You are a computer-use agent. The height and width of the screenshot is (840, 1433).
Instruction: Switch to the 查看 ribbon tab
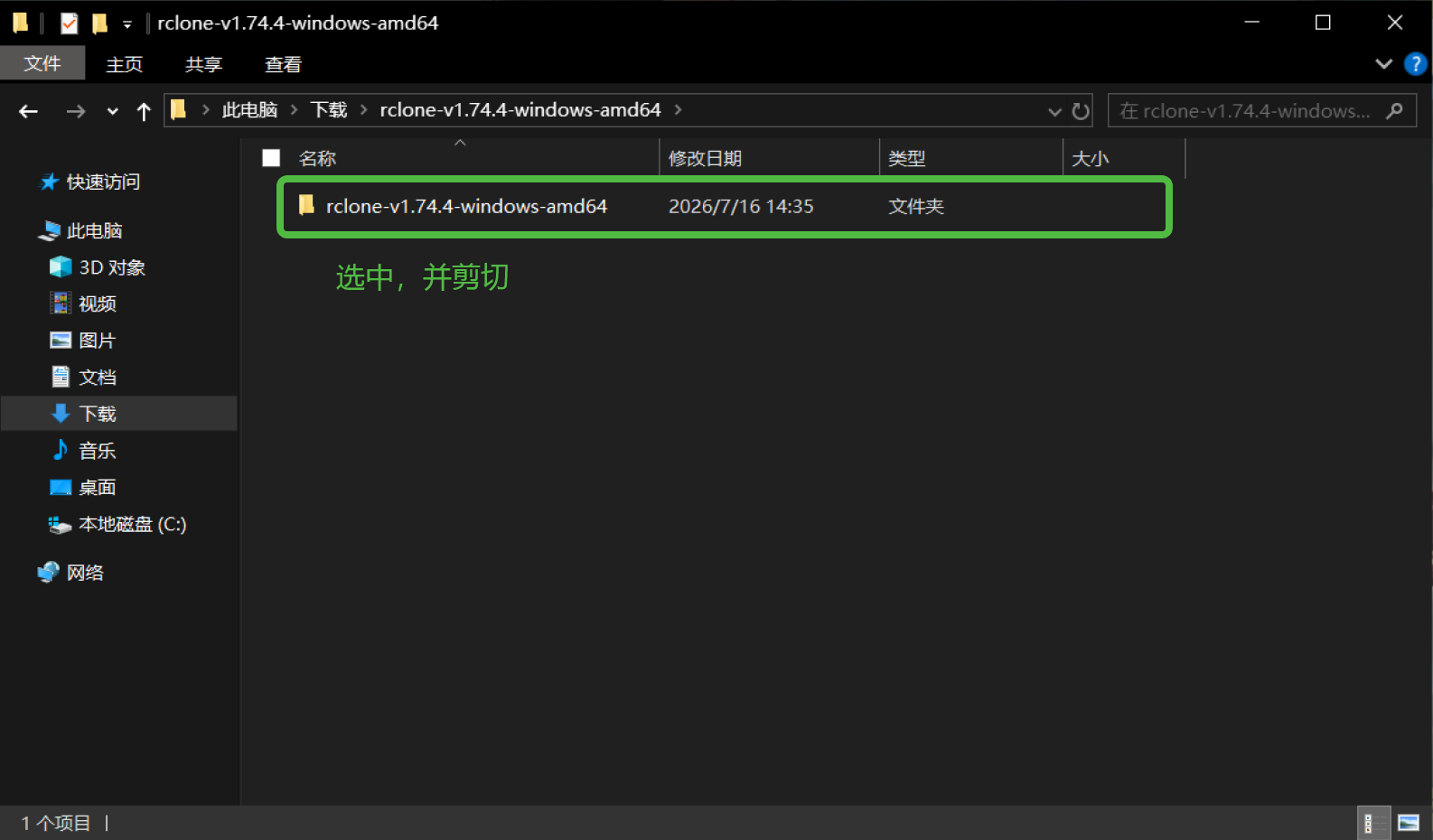[283, 64]
